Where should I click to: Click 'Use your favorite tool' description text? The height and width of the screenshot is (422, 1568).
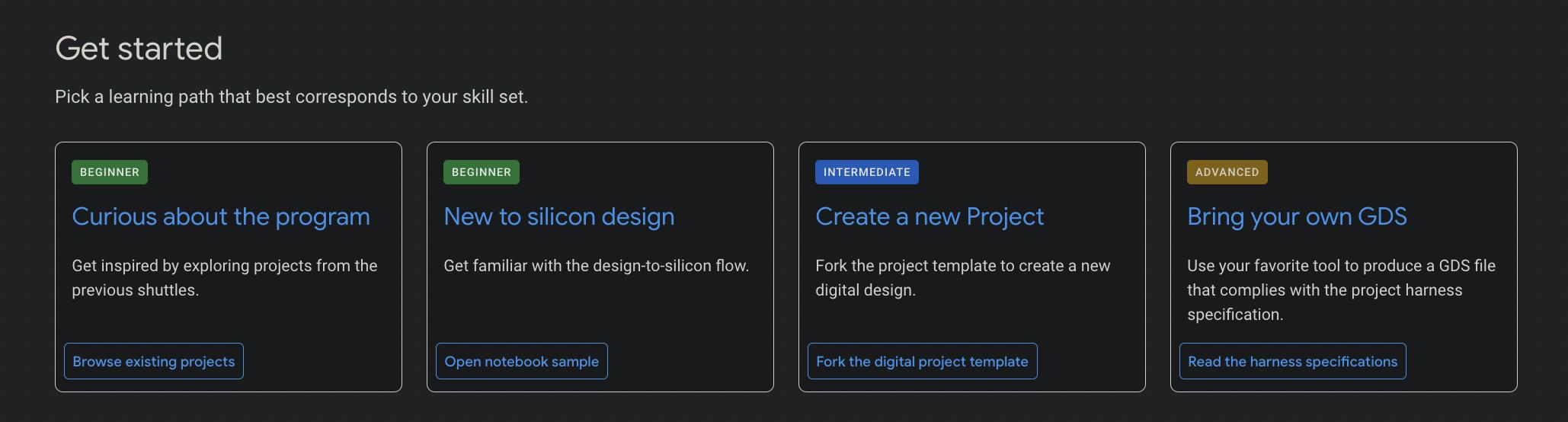pos(1341,290)
